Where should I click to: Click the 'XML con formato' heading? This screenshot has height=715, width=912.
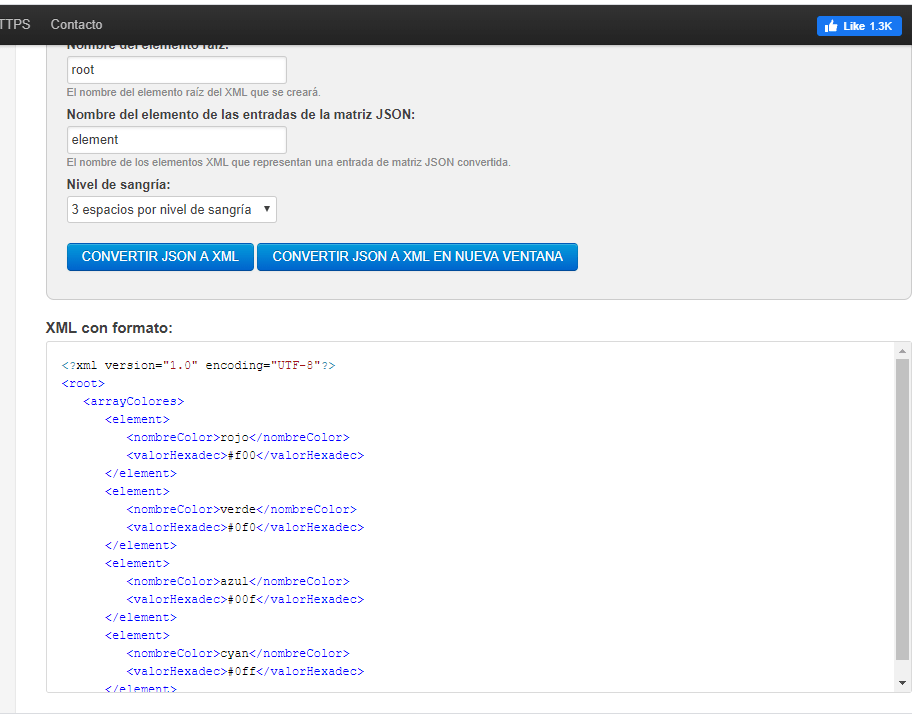(x=109, y=327)
